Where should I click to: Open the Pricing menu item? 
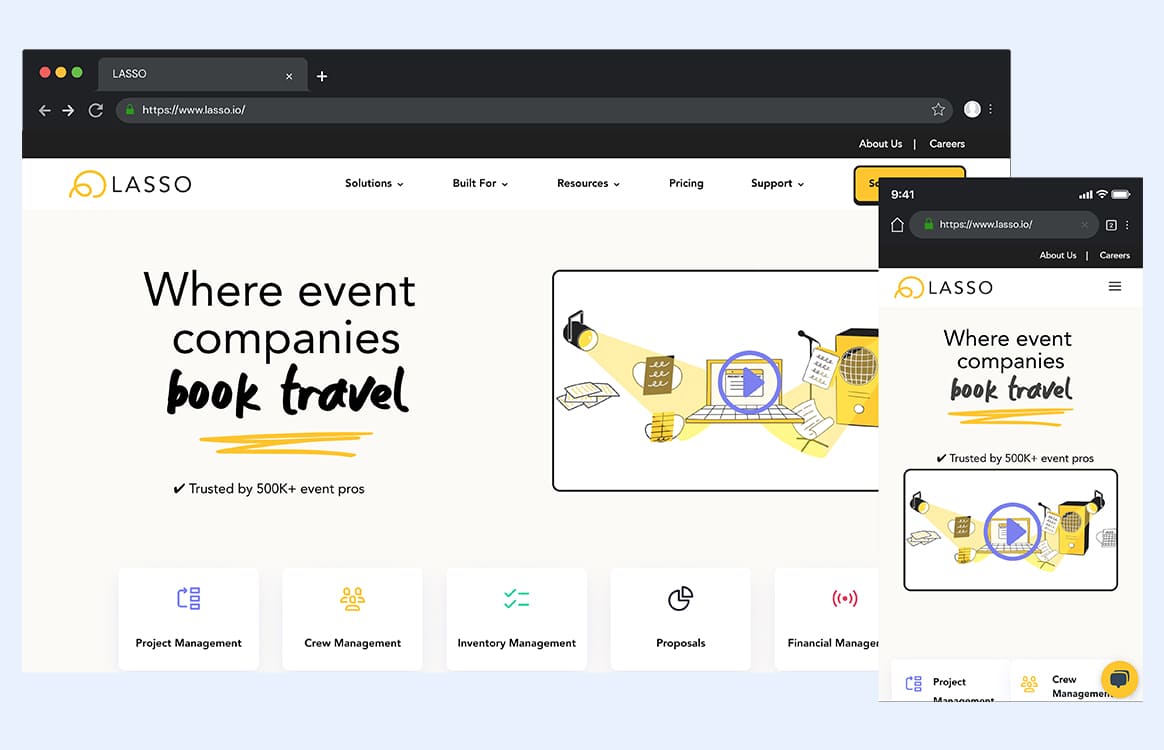[x=686, y=183]
